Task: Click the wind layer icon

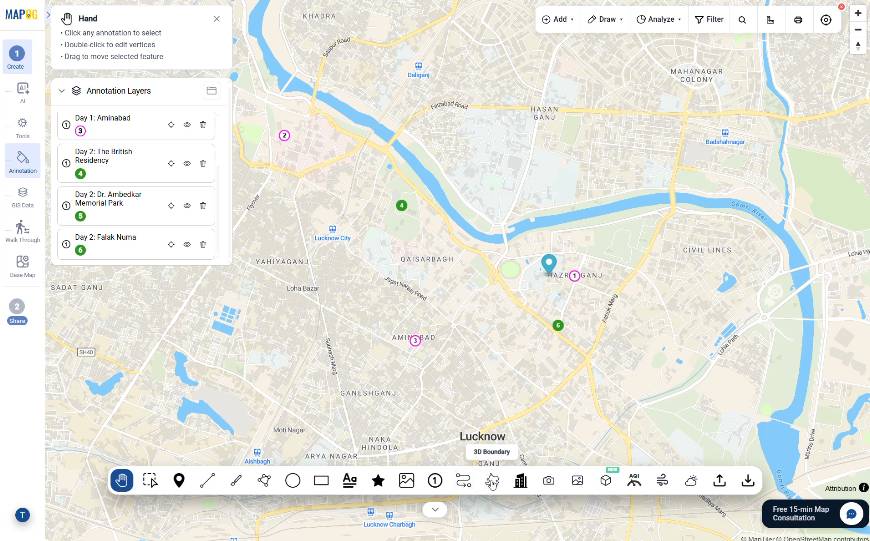Action: [x=662, y=481]
